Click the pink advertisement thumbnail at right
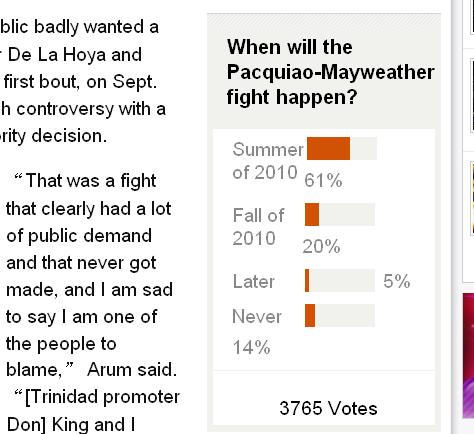 tap(468, 355)
